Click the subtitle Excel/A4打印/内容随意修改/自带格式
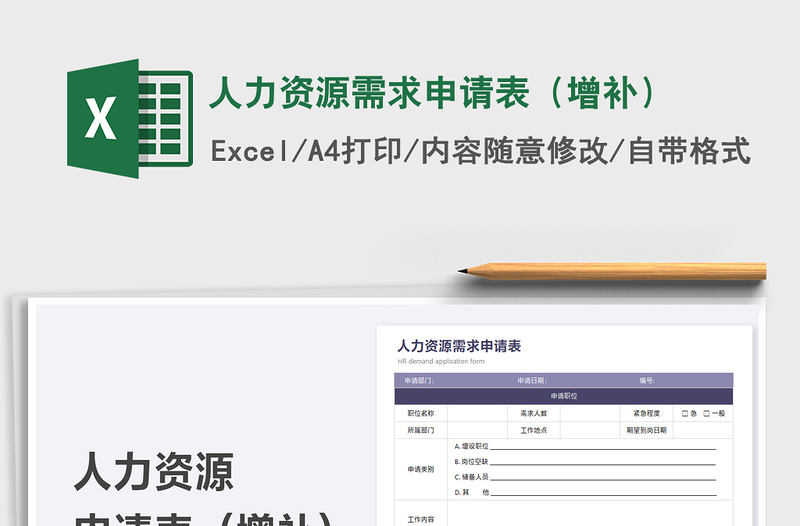Screen dimensions: 800x526 point(481,151)
